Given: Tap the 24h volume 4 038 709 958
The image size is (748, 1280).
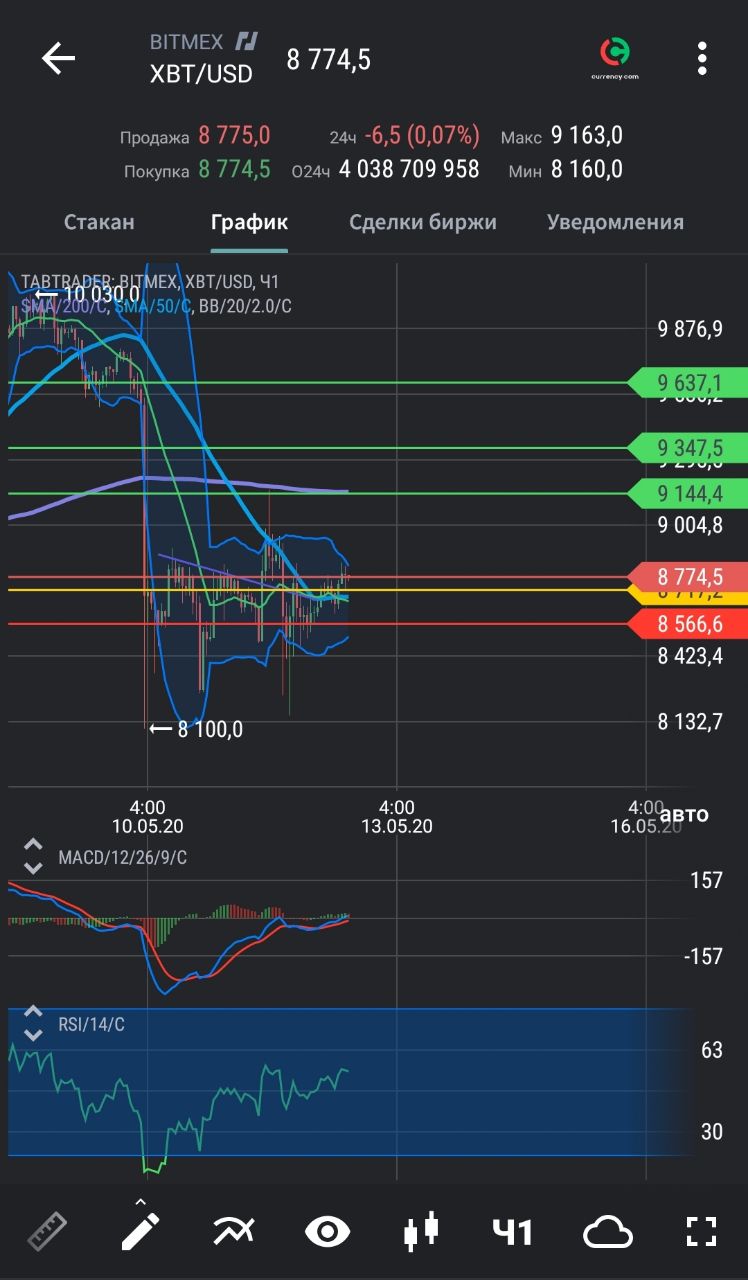Looking at the screenshot, I should click(409, 169).
